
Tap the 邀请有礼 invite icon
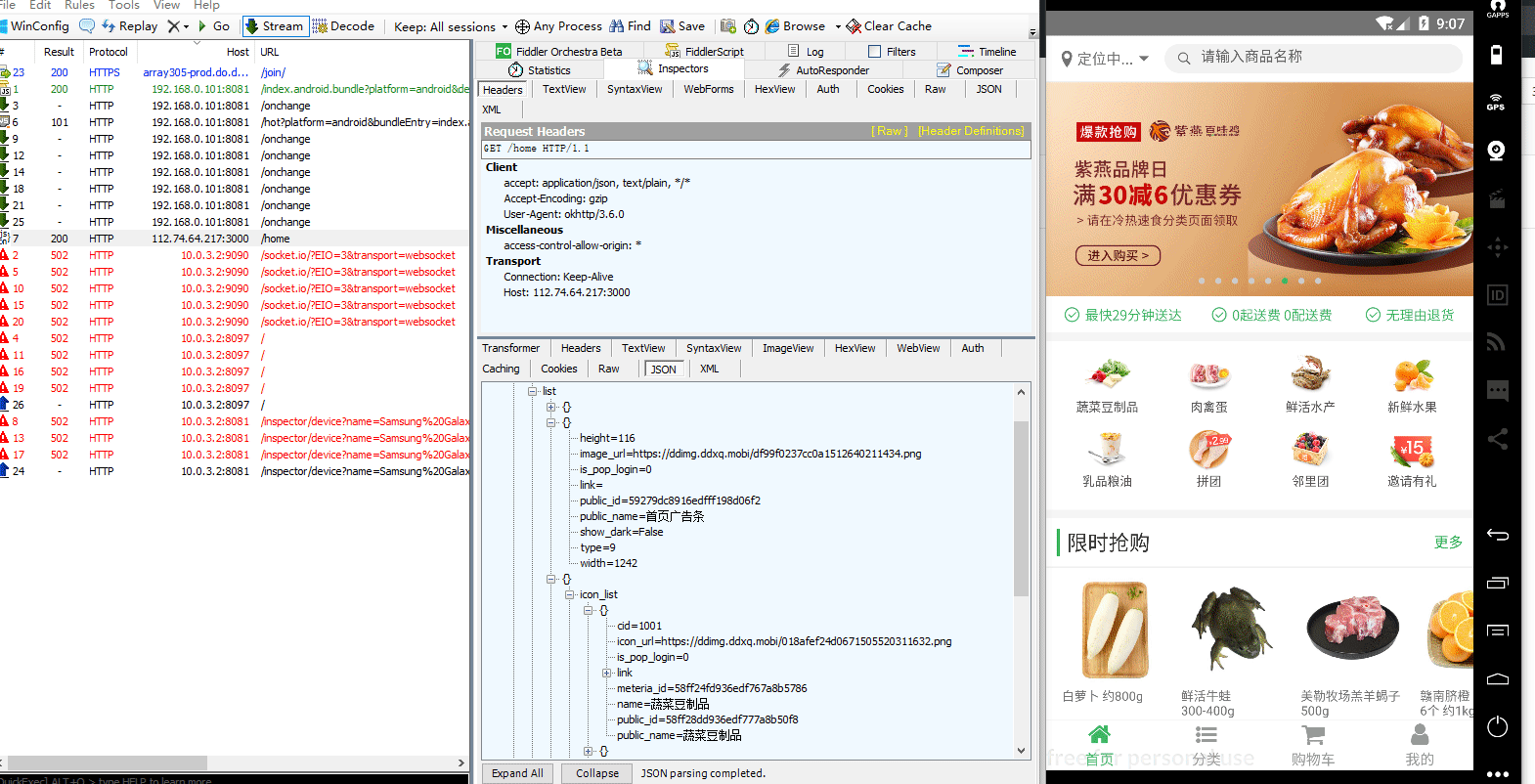(x=1412, y=449)
